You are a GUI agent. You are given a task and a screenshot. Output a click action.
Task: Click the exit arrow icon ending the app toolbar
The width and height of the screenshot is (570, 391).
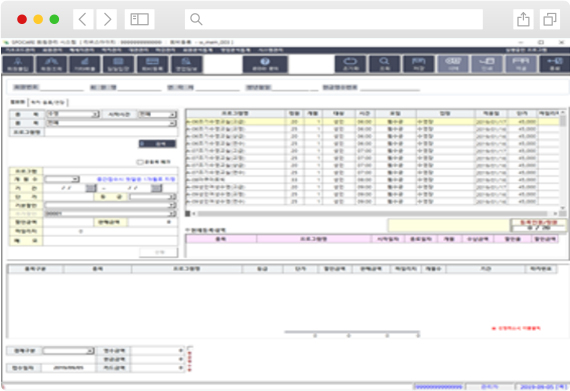point(554,64)
